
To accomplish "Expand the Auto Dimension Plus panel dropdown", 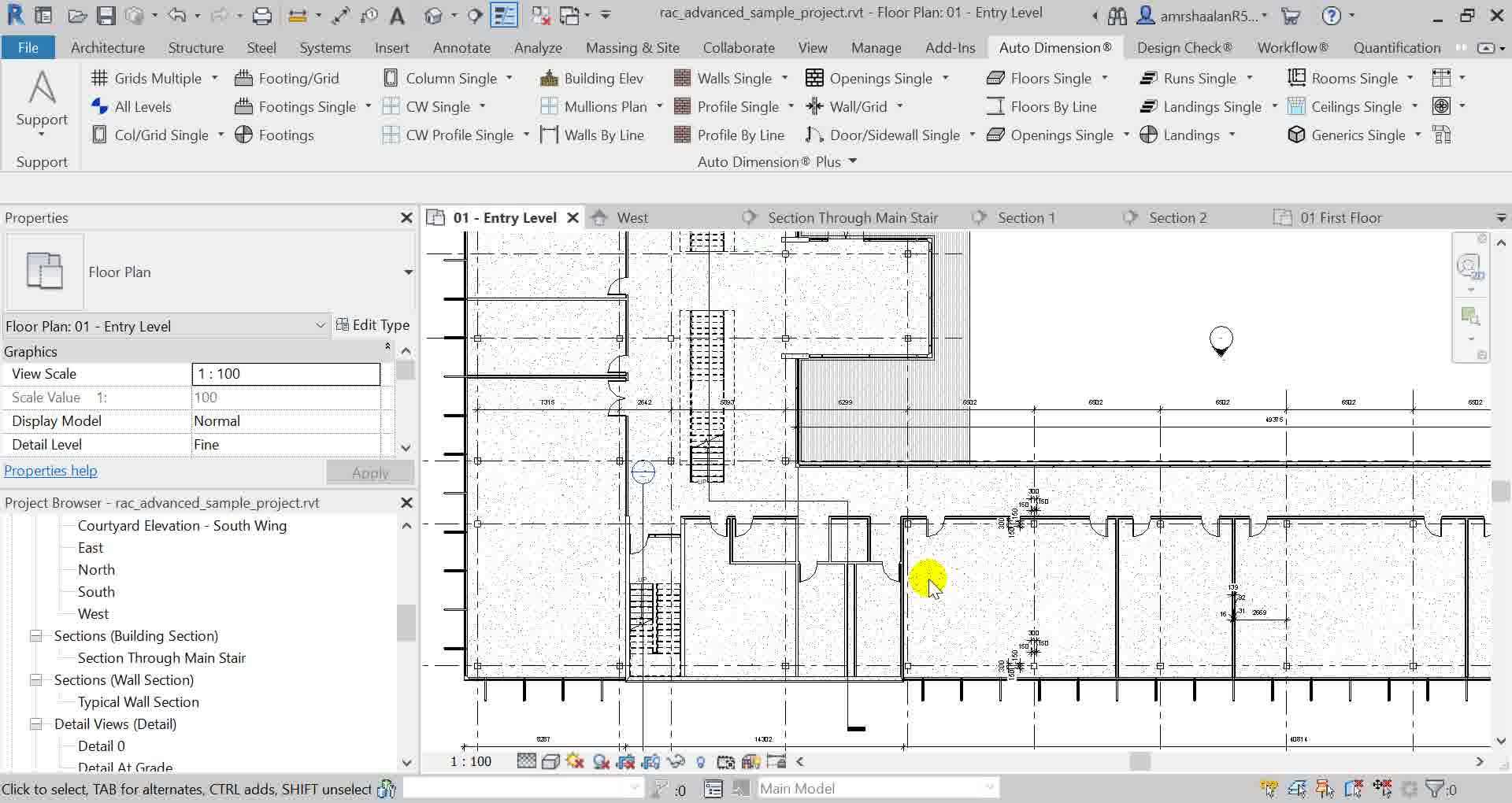I will pyautogui.click(x=853, y=161).
